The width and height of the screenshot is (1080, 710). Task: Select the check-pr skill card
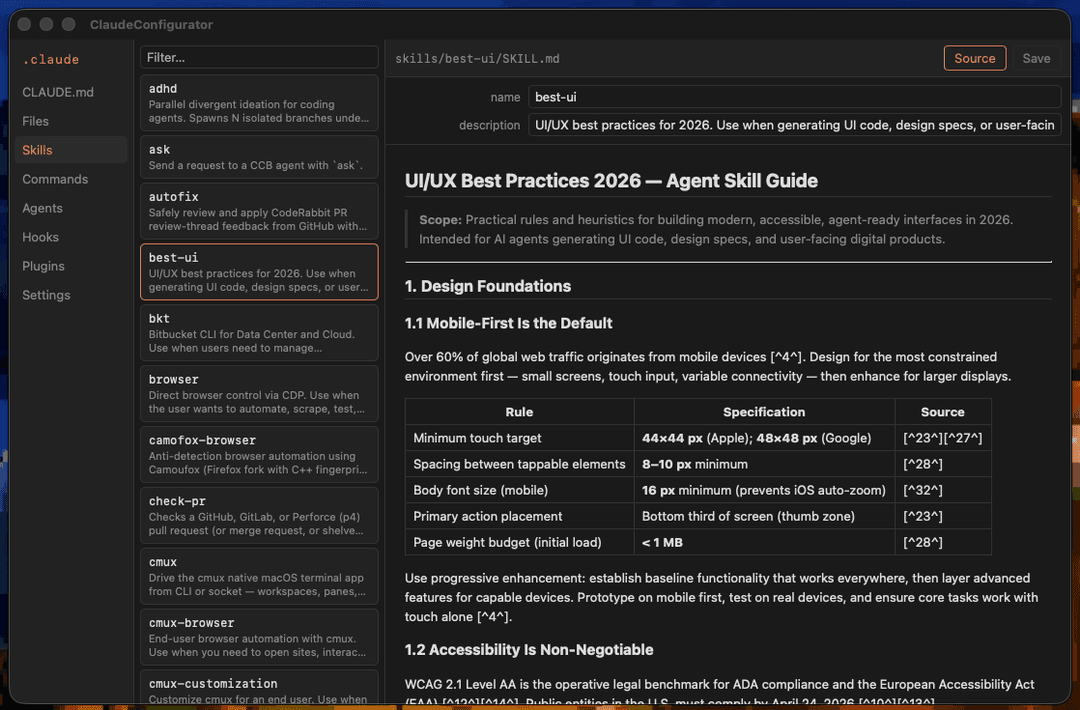(x=259, y=515)
